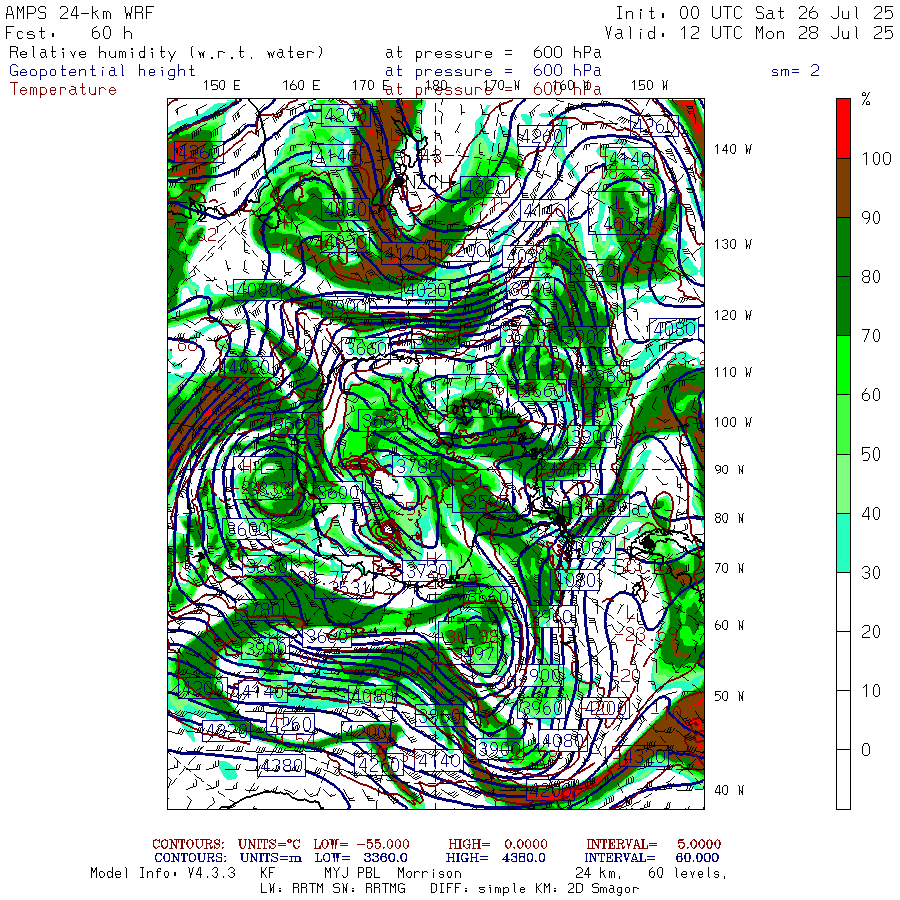The image size is (900, 900).
Task: Click the 'Fcst: 60 h' forecast hour text
Action: coord(69,33)
